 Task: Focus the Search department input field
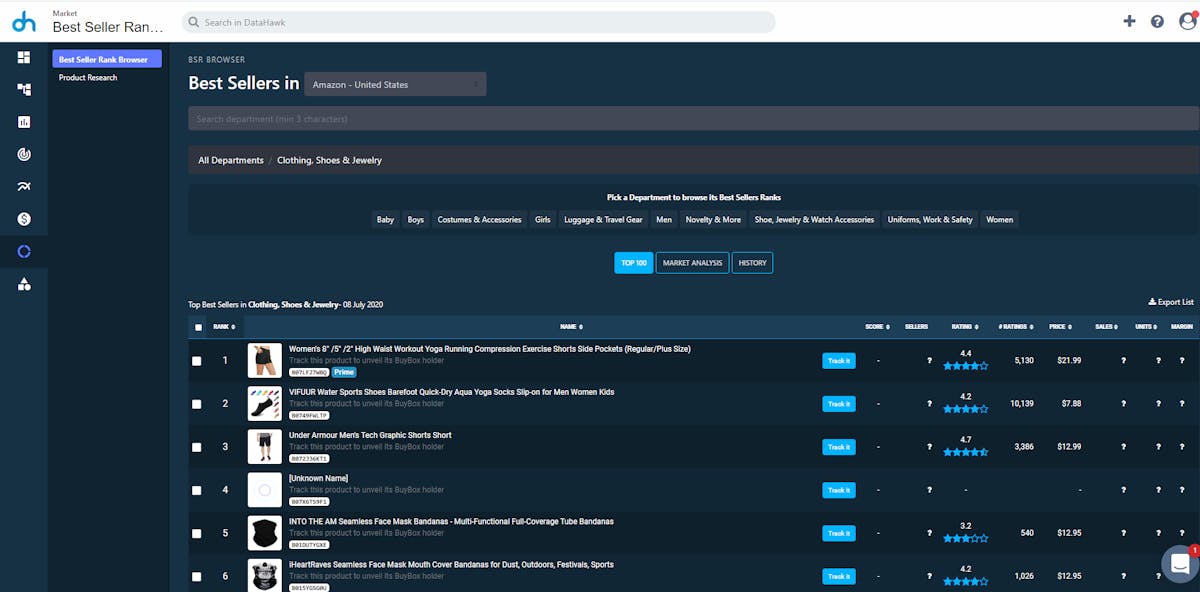tap(694, 119)
